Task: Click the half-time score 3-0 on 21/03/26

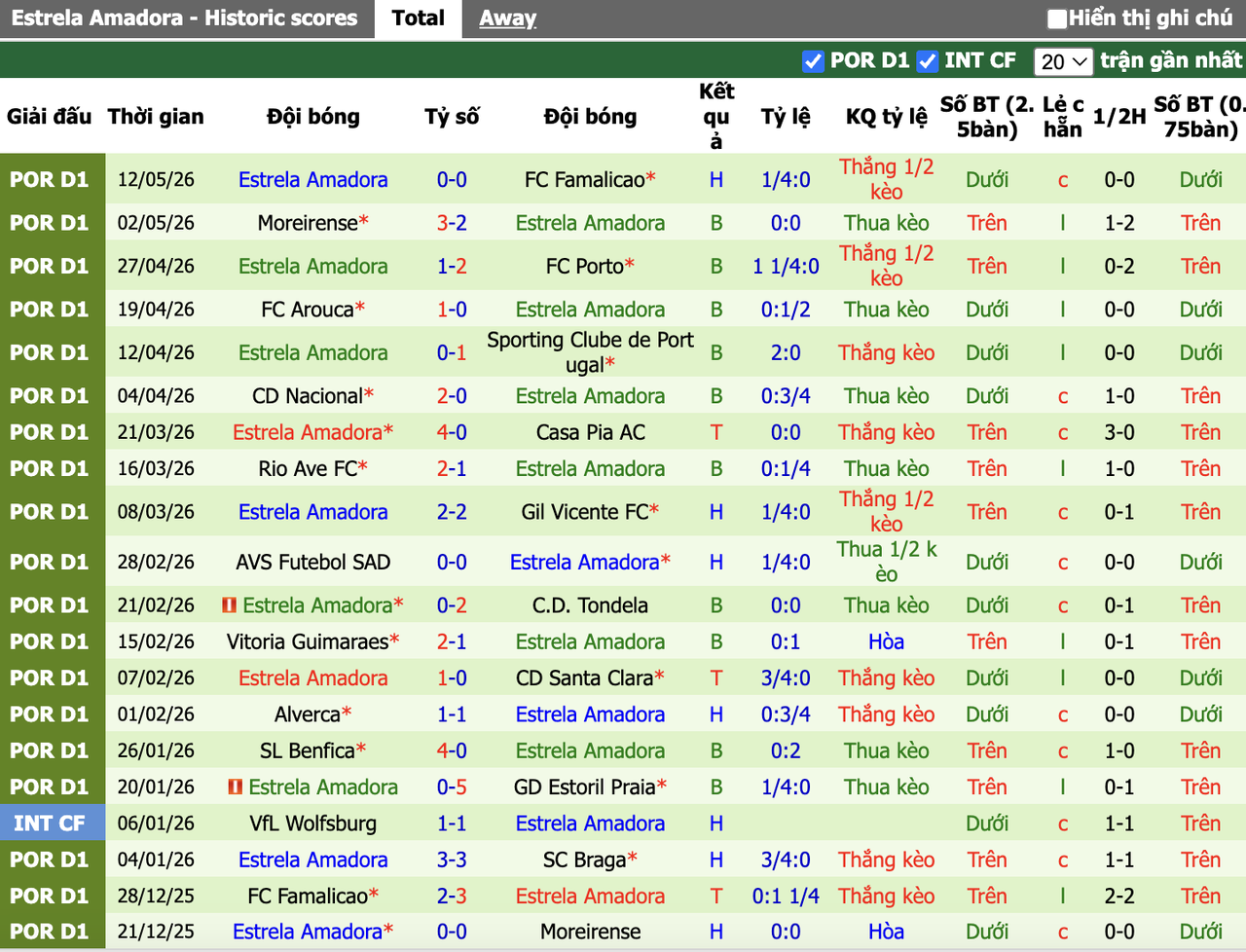Action: (x=1119, y=432)
